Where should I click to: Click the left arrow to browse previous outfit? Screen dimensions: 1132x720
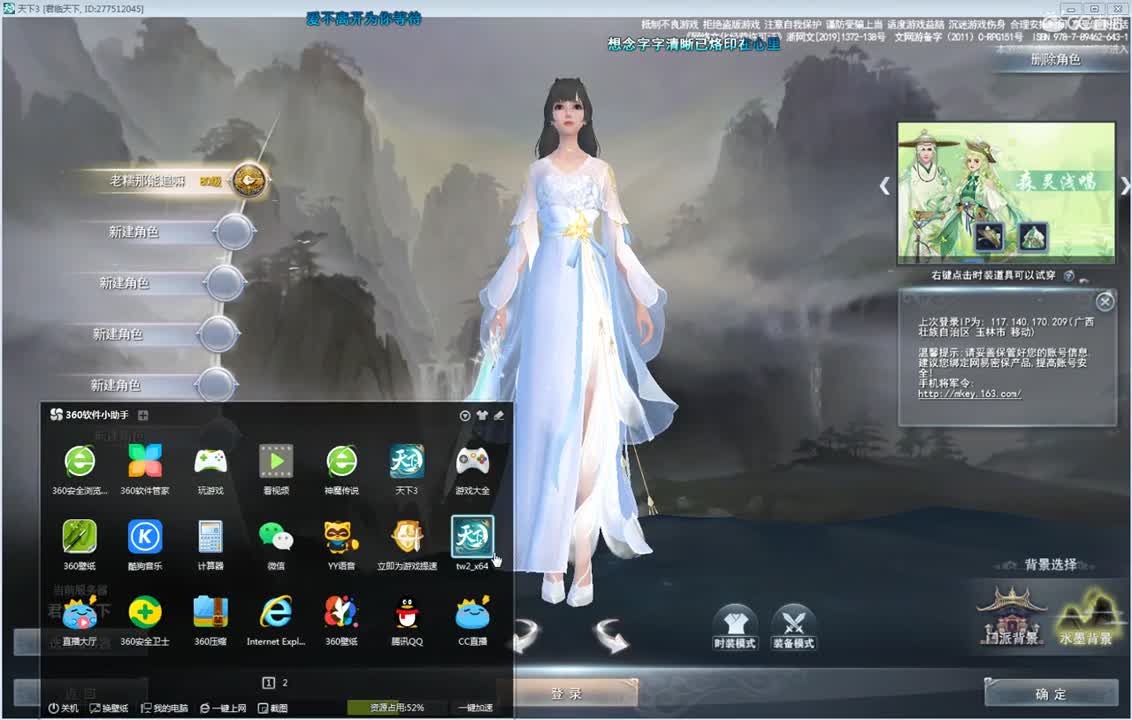[x=884, y=185]
